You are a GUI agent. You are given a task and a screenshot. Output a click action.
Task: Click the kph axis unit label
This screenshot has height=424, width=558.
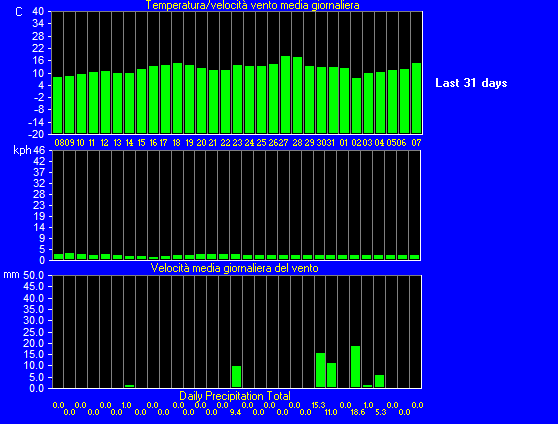click(22, 150)
